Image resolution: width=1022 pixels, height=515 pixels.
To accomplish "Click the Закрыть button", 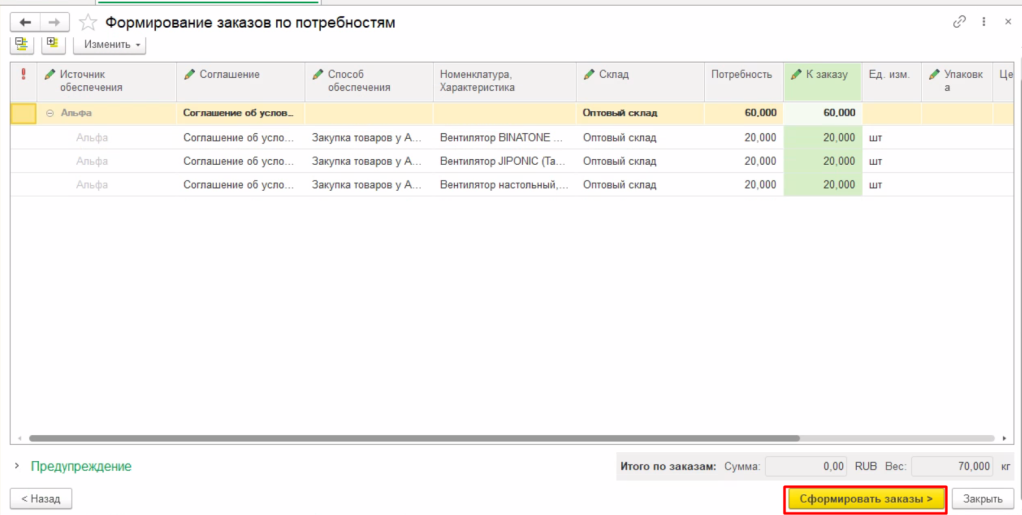I will pyautogui.click(x=982, y=497).
